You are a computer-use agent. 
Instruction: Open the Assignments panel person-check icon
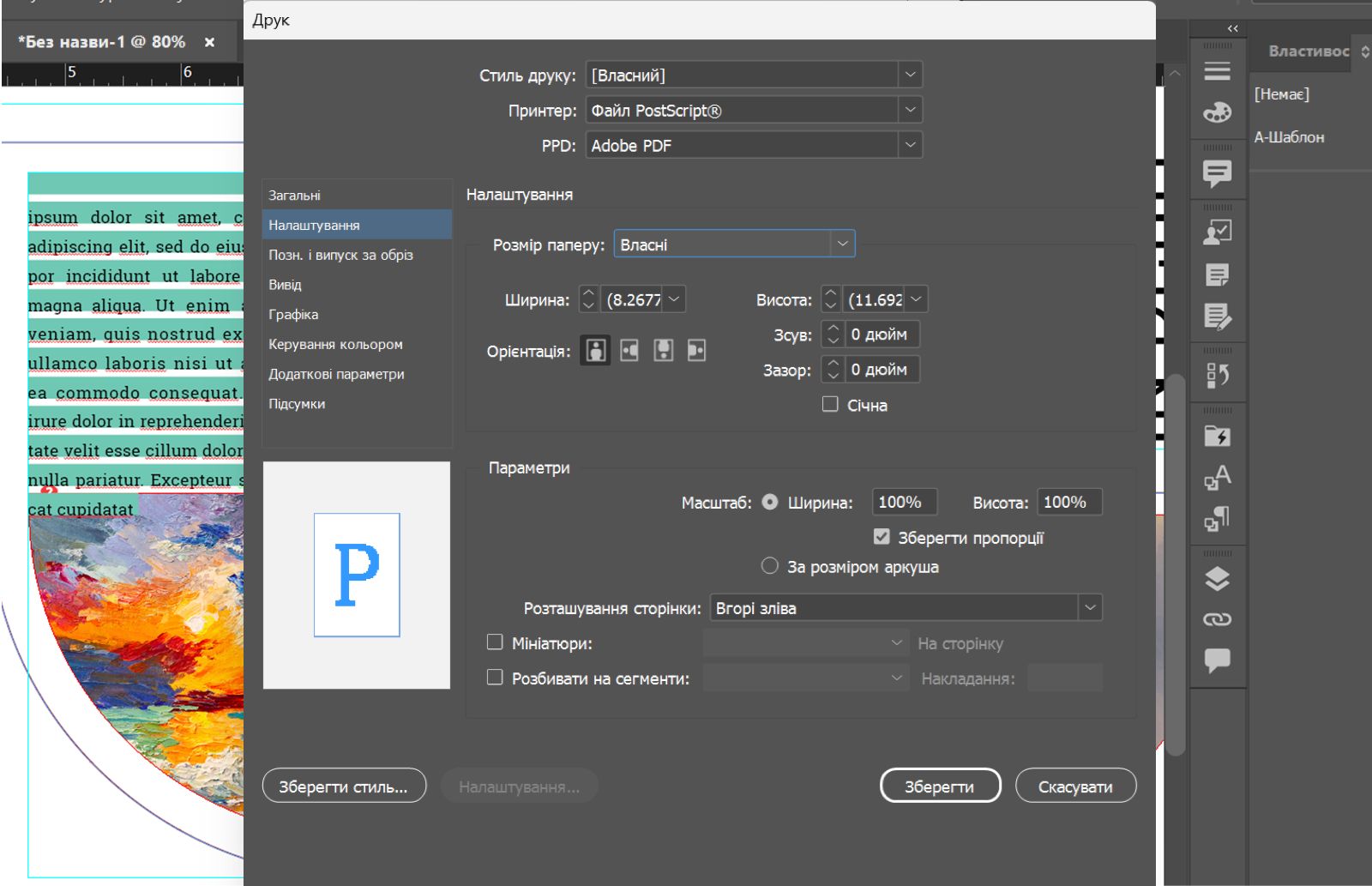click(1217, 232)
